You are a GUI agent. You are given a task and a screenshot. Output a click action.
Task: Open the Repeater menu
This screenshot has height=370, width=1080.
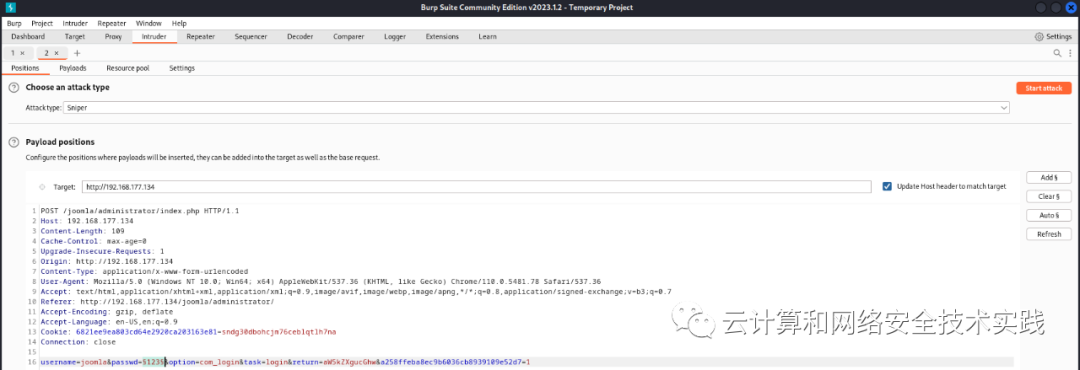112,23
